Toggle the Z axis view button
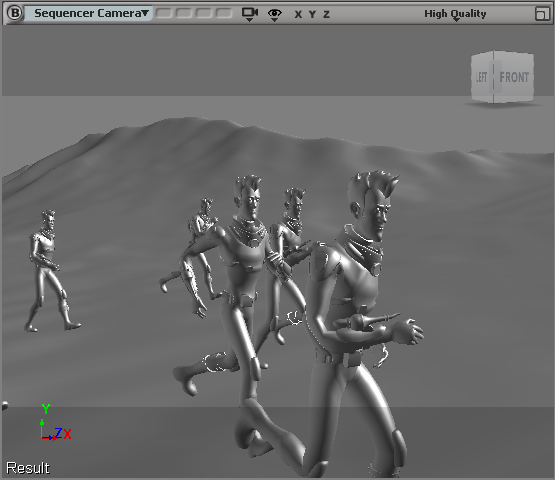 (x=326, y=15)
